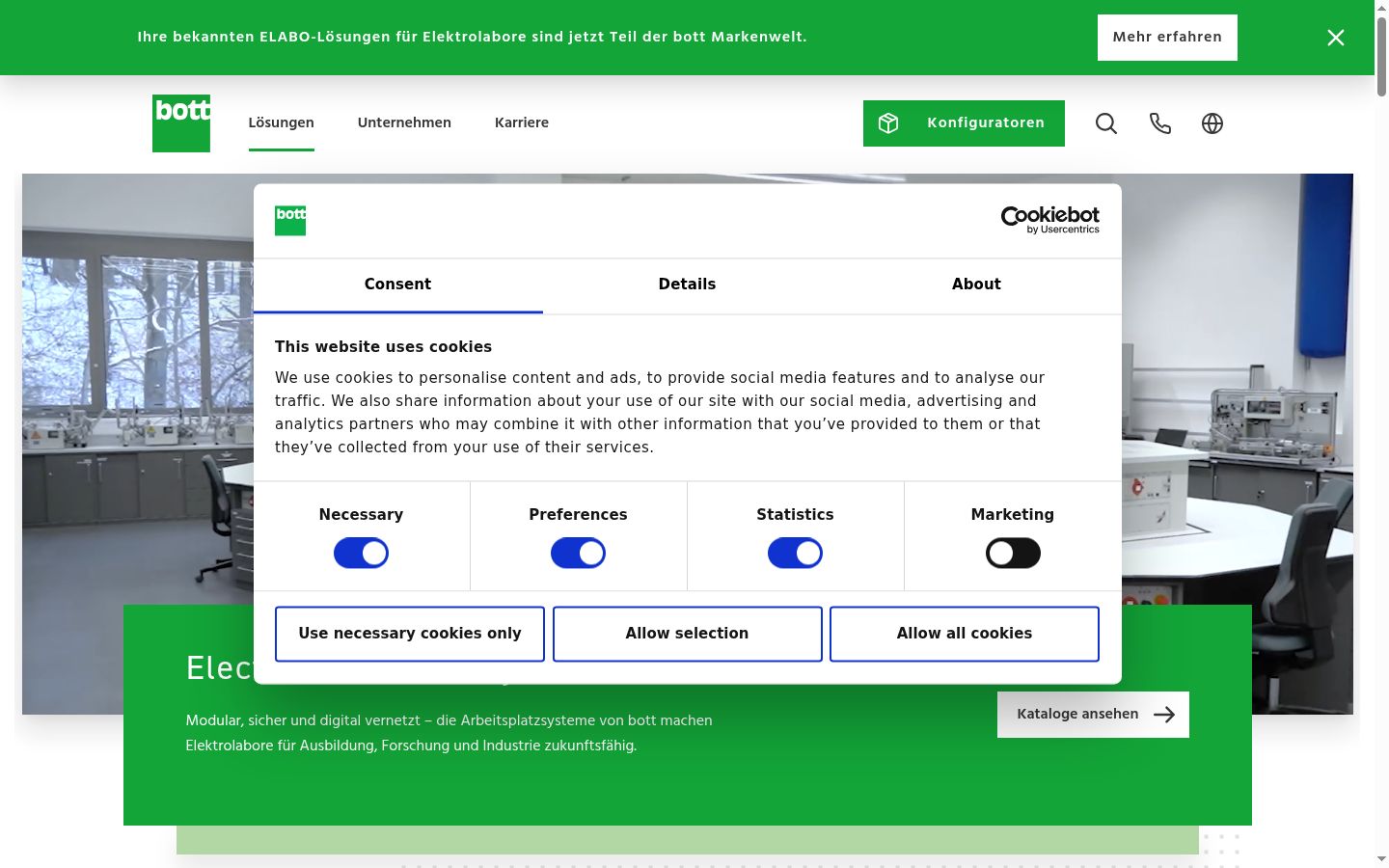
Task: Click Allow all cookies
Action: [x=965, y=634]
